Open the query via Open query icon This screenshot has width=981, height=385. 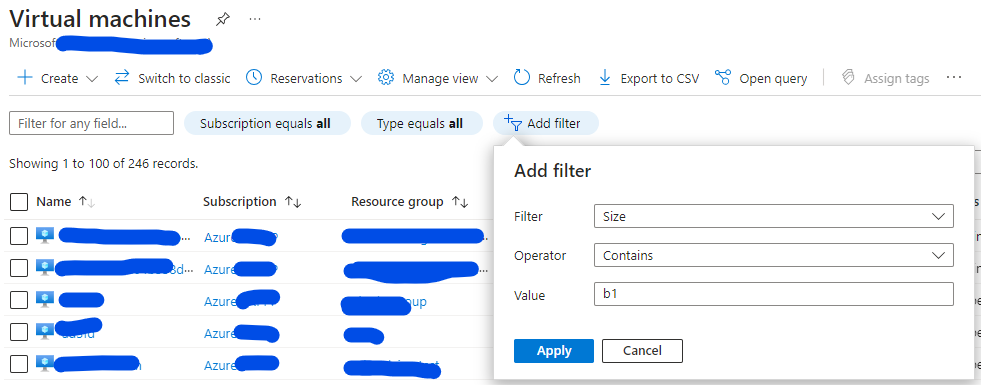coord(723,78)
